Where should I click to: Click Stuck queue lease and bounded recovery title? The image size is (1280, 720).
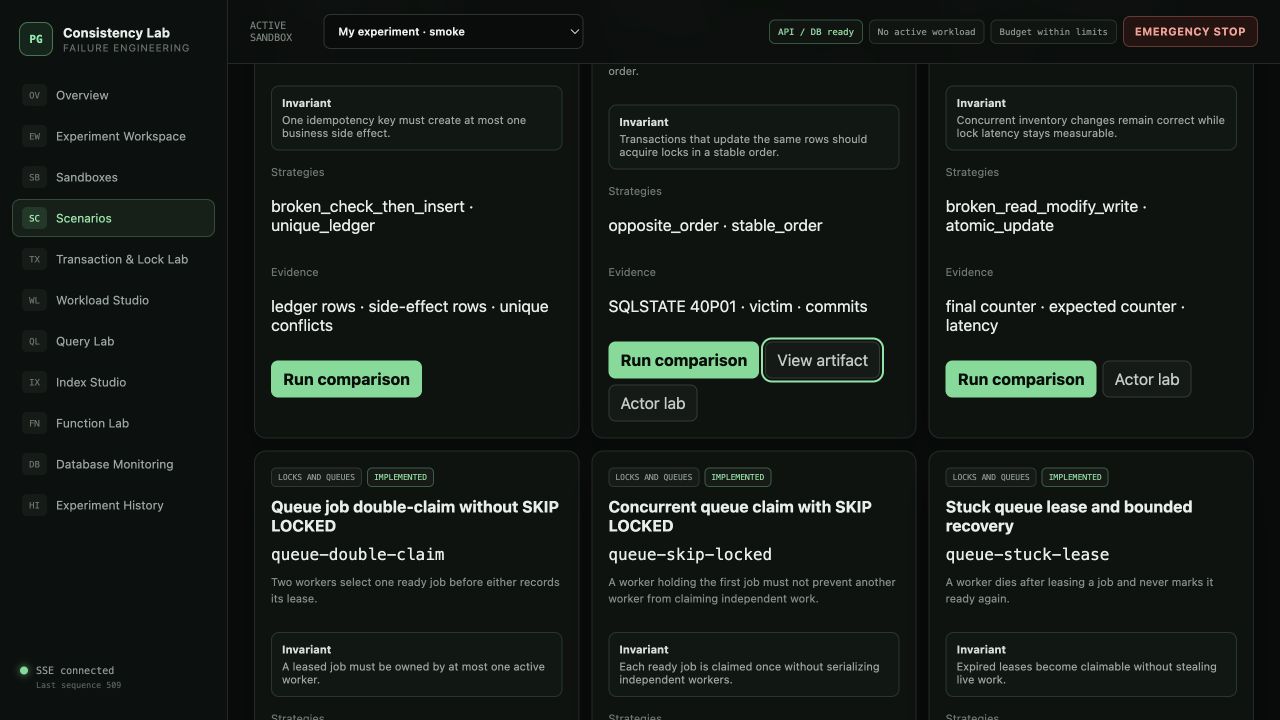click(x=1069, y=516)
